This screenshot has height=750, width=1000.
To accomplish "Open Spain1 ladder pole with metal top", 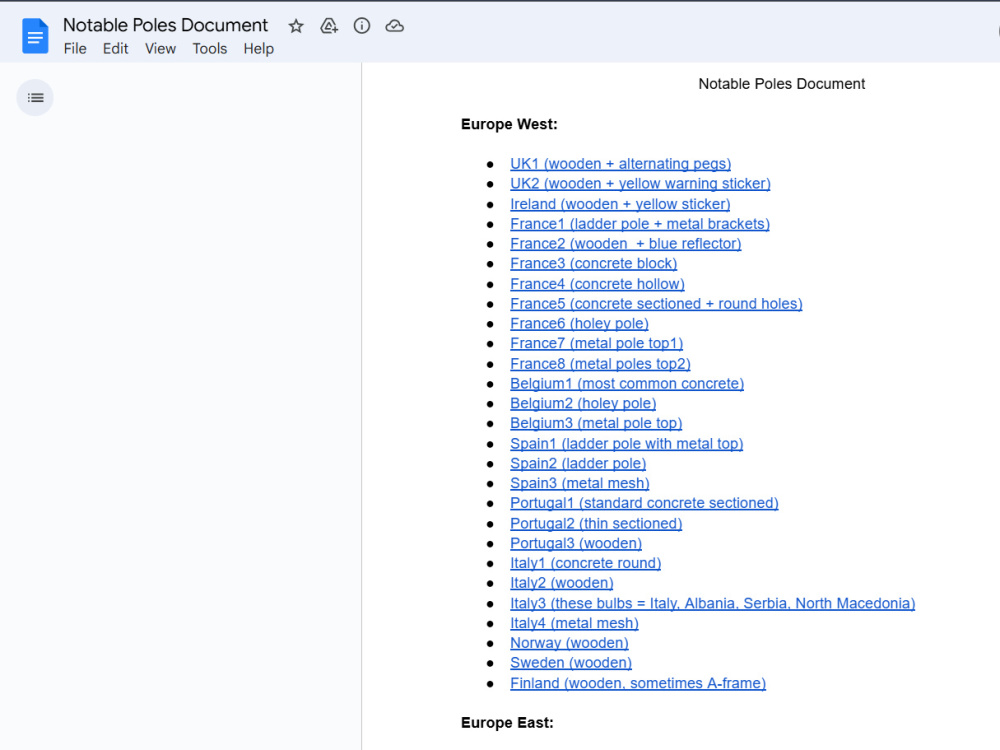I will tap(626, 443).
